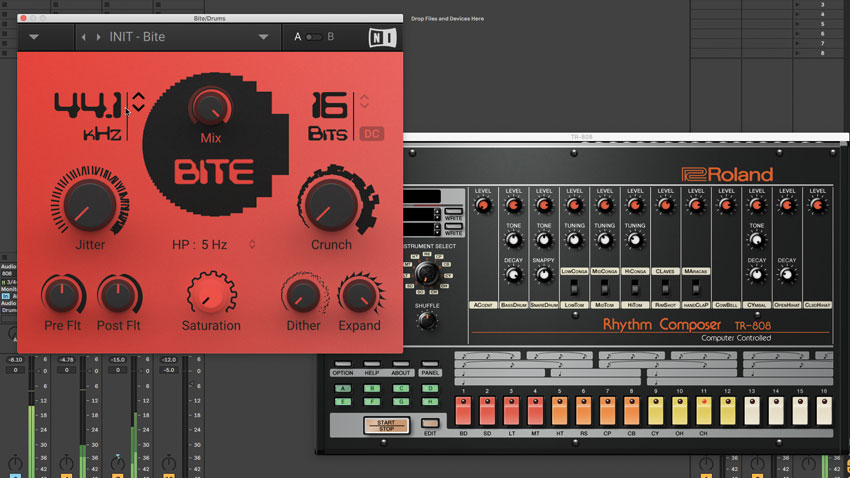Select pattern bank A on TR-808
Image resolution: width=850 pixels, height=478 pixels.
[343, 388]
